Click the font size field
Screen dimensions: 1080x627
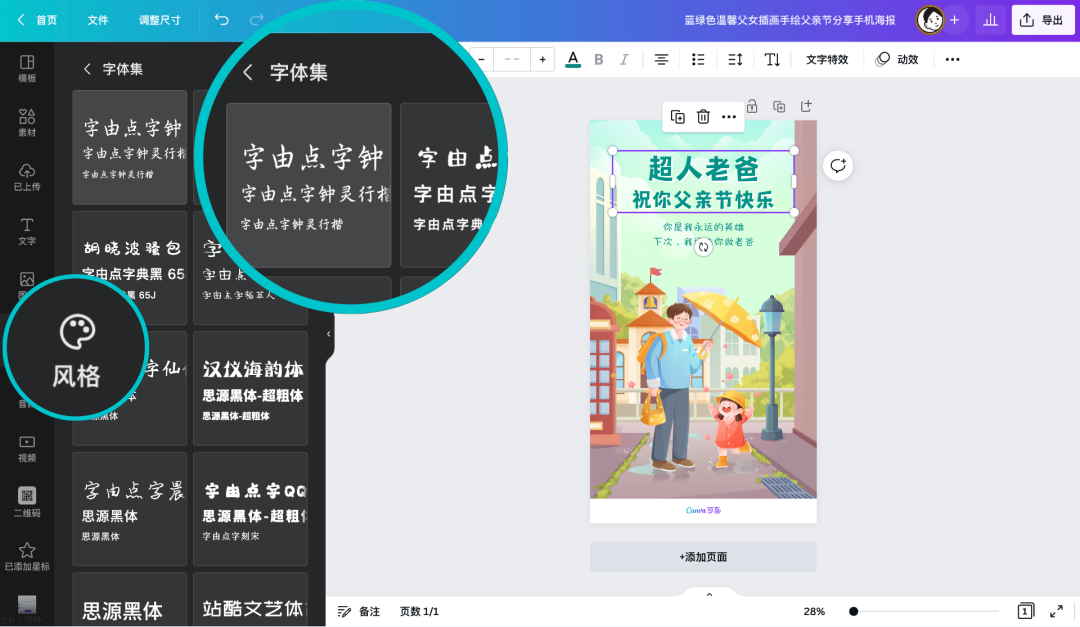[x=512, y=59]
